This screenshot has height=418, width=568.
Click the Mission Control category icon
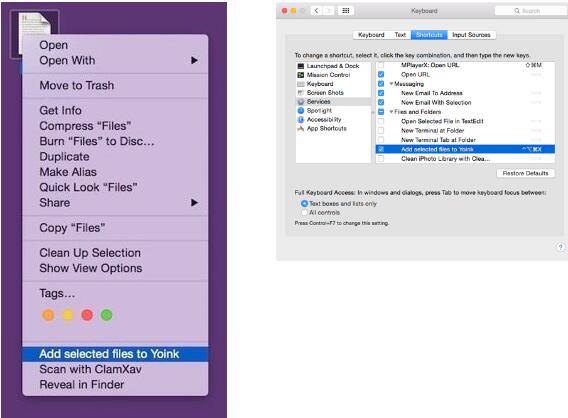(300, 75)
